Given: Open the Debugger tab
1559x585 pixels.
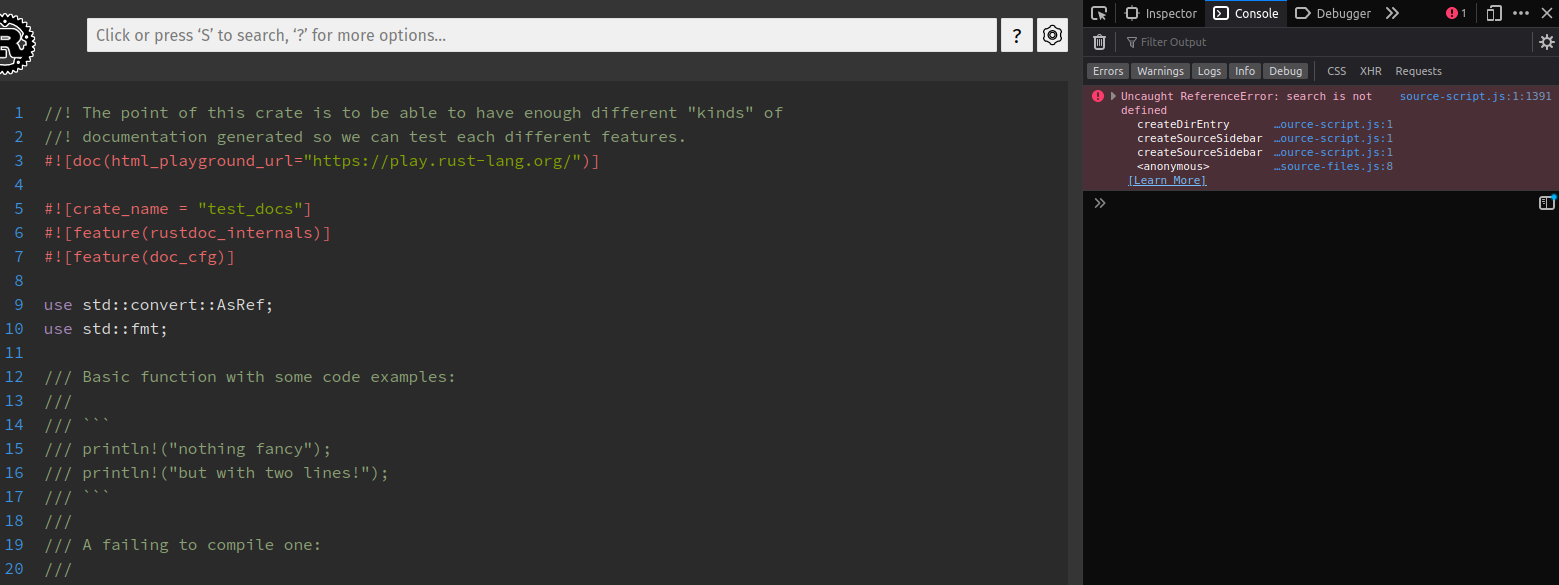Looking at the screenshot, I should point(1332,13).
